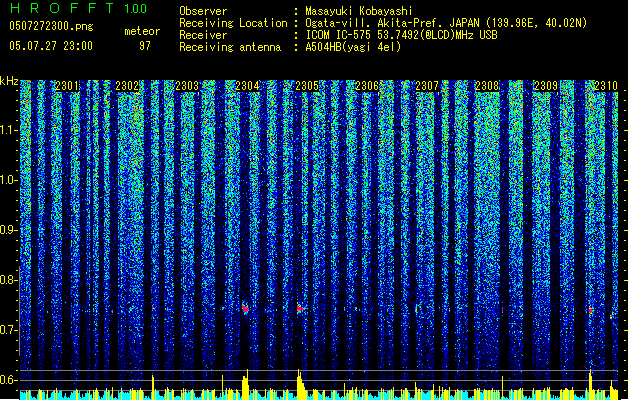This screenshot has width=629, height=400.
Task: Select the filename 0507272300.png
Action: [51, 26]
